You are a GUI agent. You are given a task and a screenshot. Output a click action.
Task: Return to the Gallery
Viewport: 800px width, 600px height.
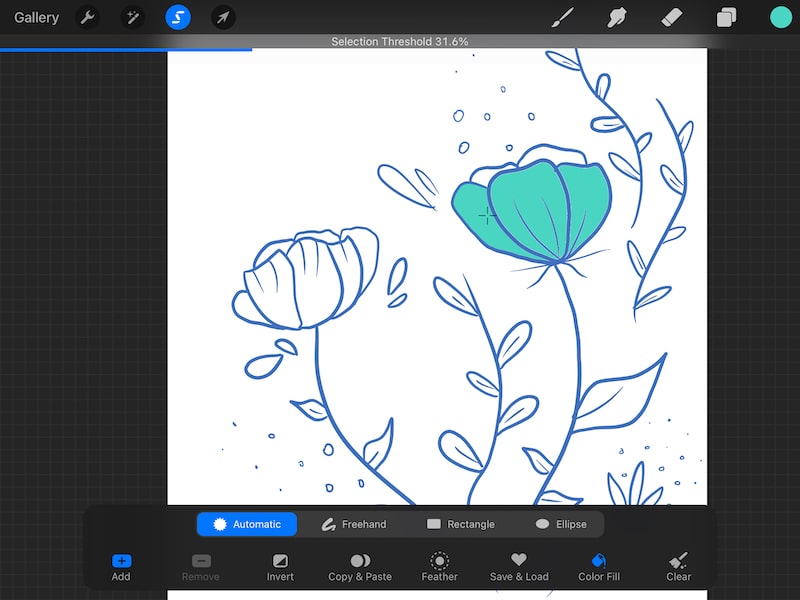click(x=37, y=17)
